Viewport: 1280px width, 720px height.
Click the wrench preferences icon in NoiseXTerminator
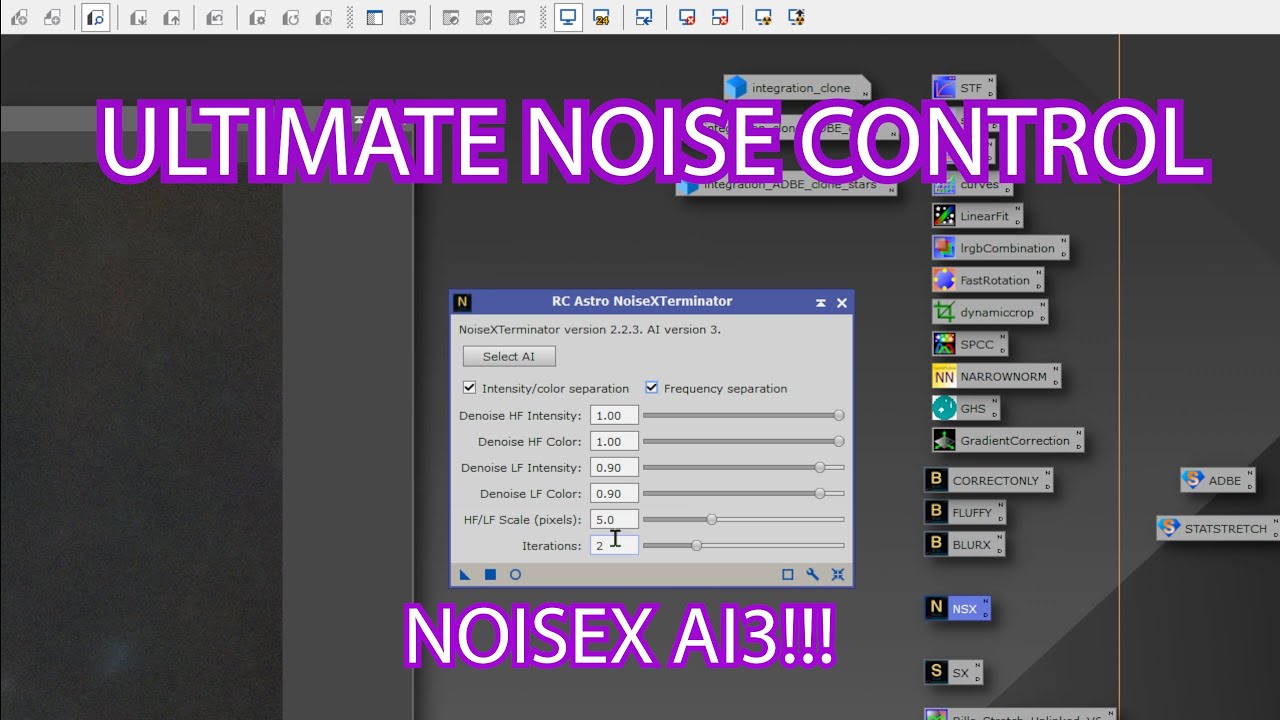point(812,574)
